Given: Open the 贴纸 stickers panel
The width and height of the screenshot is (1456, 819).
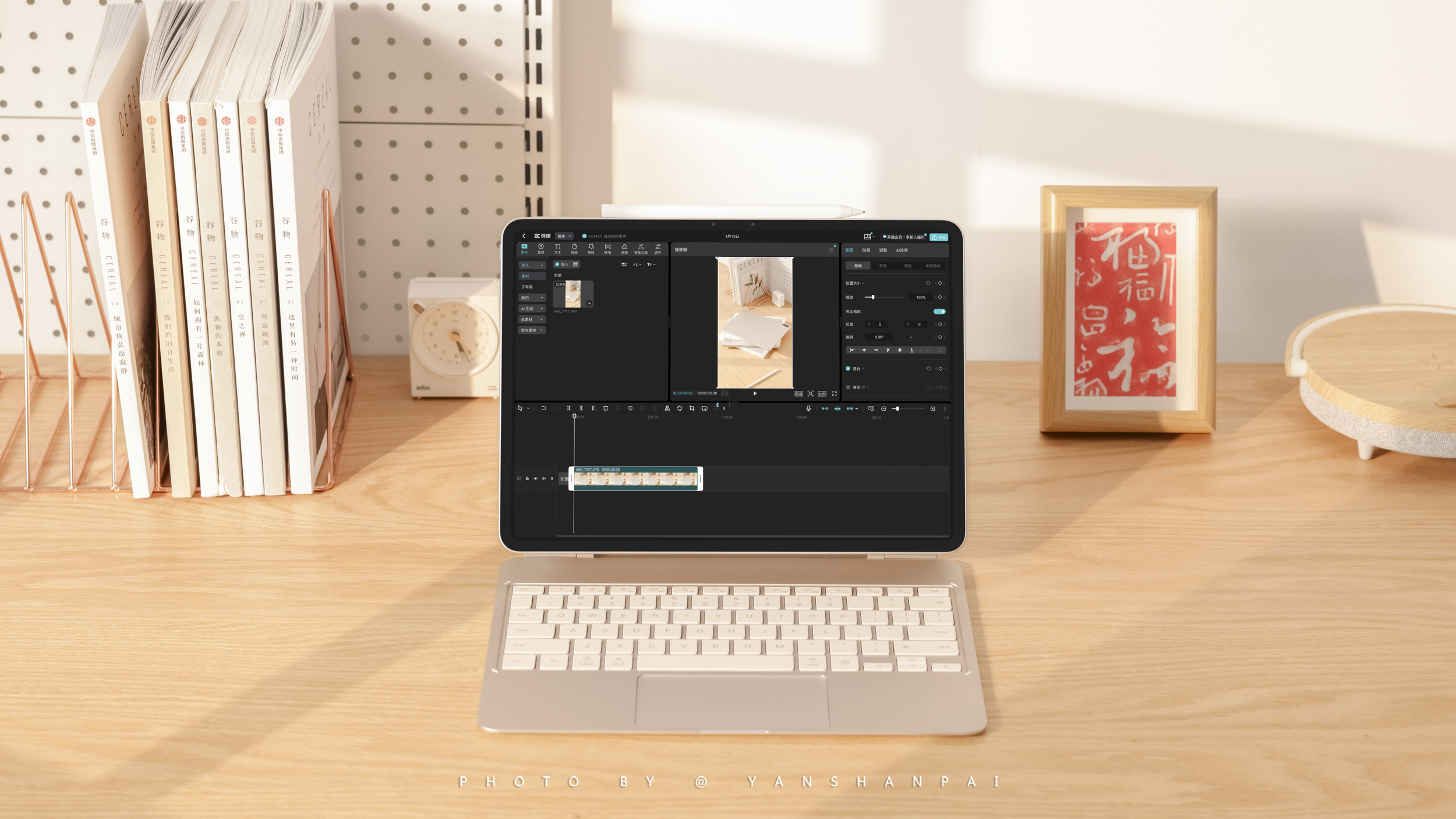Looking at the screenshot, I should tap(574, 249).
